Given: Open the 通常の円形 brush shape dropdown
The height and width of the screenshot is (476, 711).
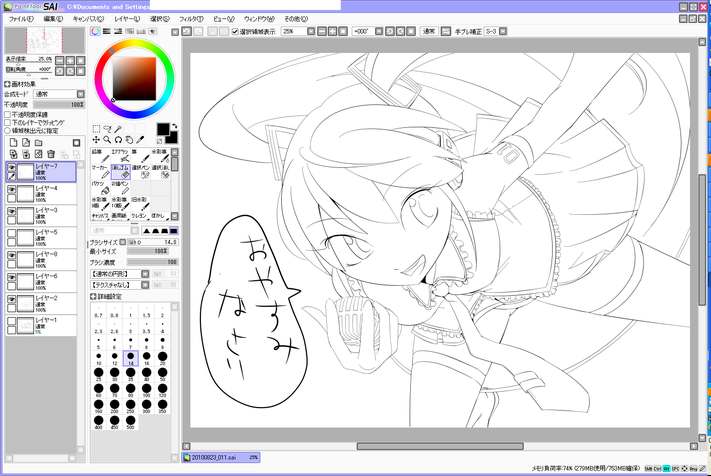Looking at the screenshot, I should [x=145, y=274].
